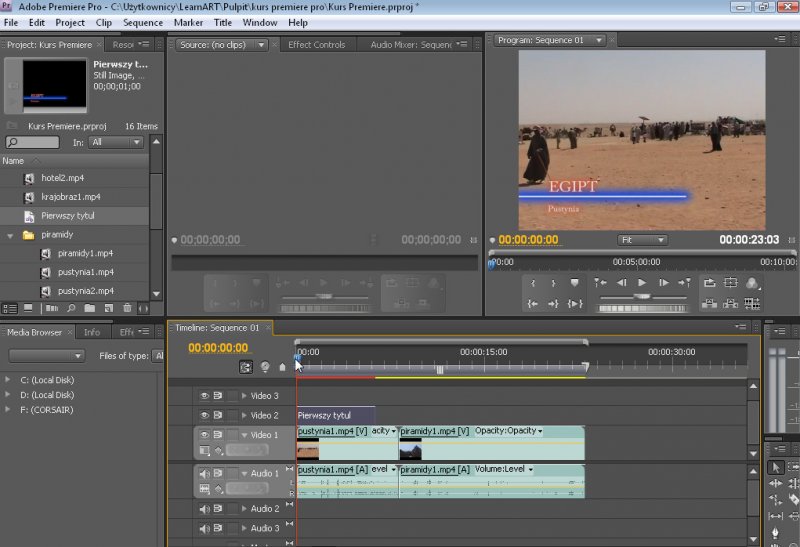Switch Project panel to icon view

[27, 308]
